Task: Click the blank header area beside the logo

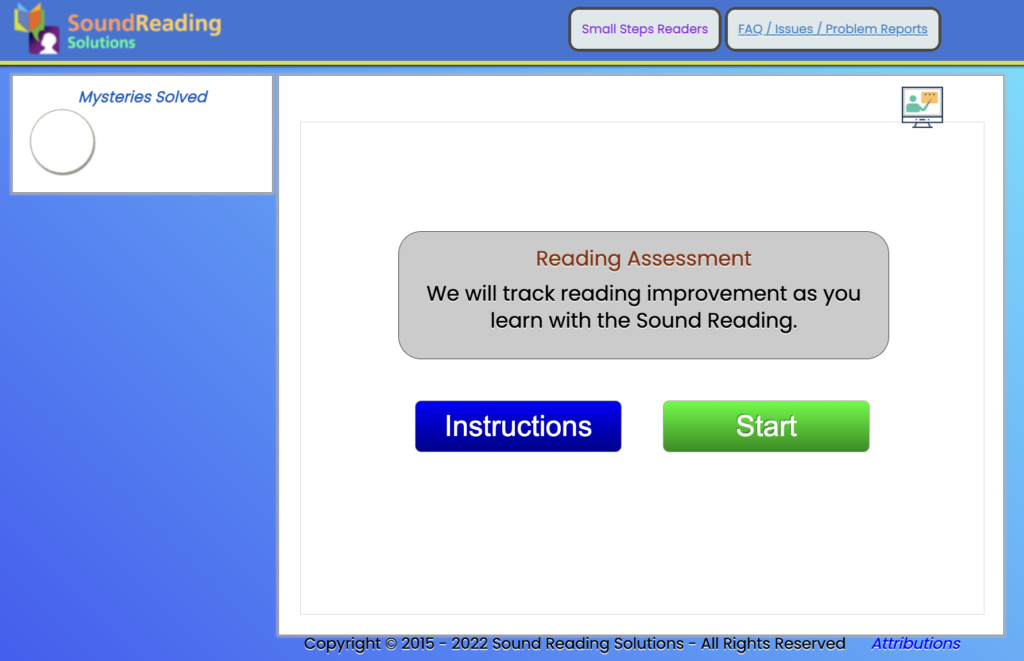Action: pos(400,30)
